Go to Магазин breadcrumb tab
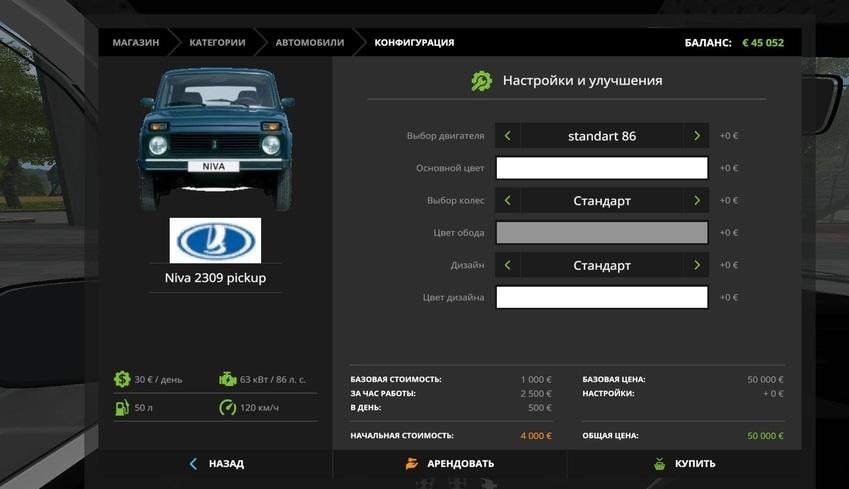This screenshot has width=849, height=489. pos(135,43)
